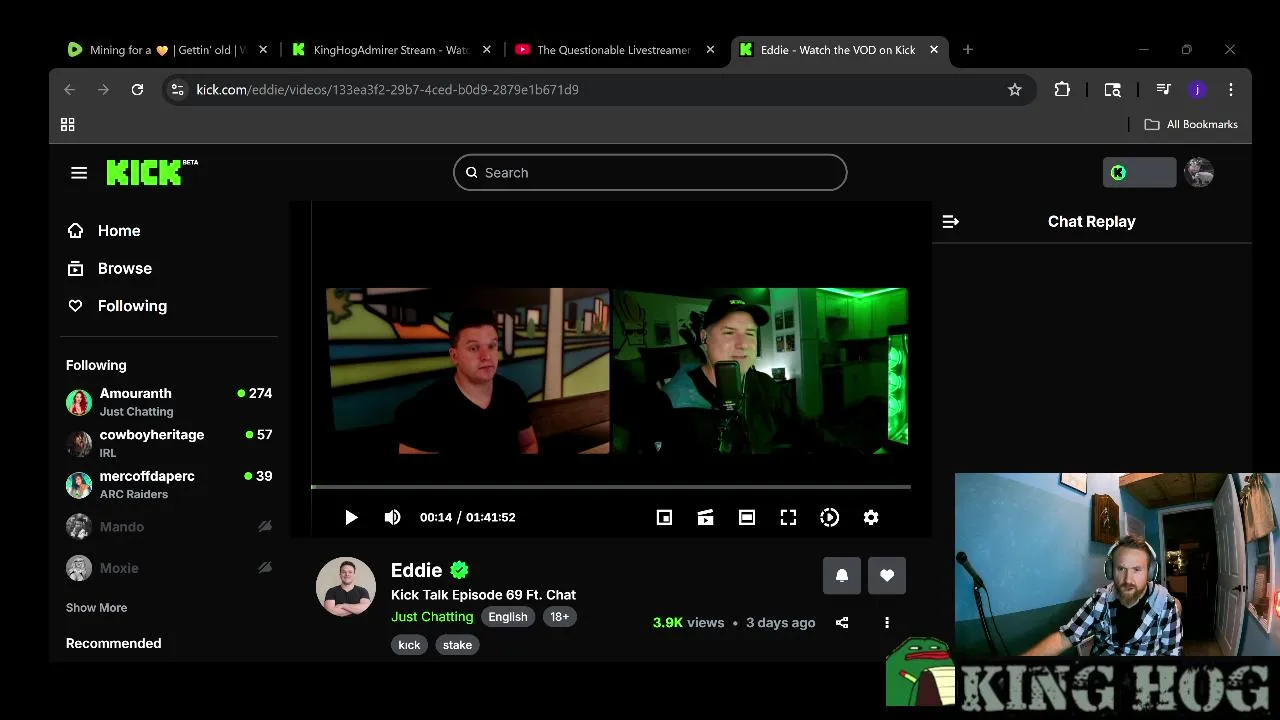Click the kick tag
Viewport: 1280px width, 720px height.
pos(409,645)
